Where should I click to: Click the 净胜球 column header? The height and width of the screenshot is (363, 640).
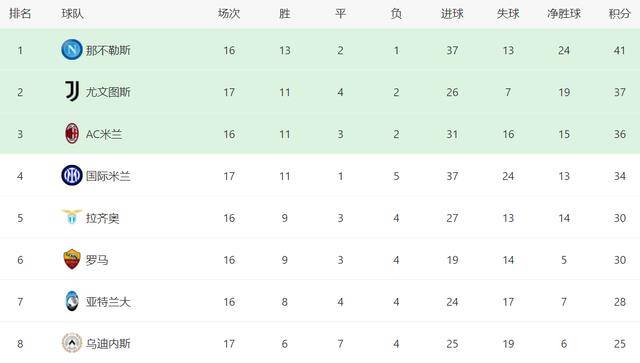coord(564,14)
